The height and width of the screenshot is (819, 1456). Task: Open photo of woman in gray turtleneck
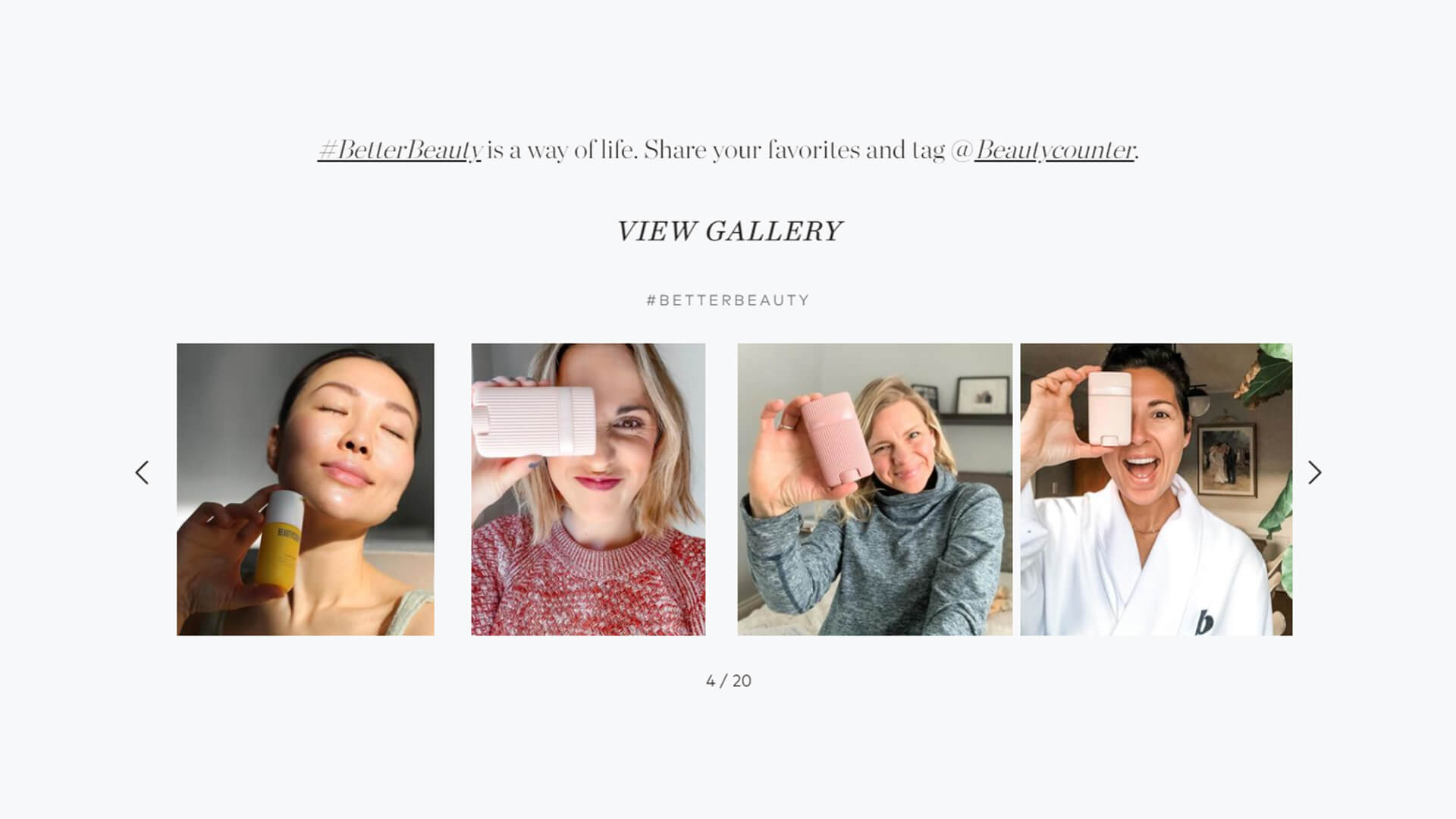point(875,489)
